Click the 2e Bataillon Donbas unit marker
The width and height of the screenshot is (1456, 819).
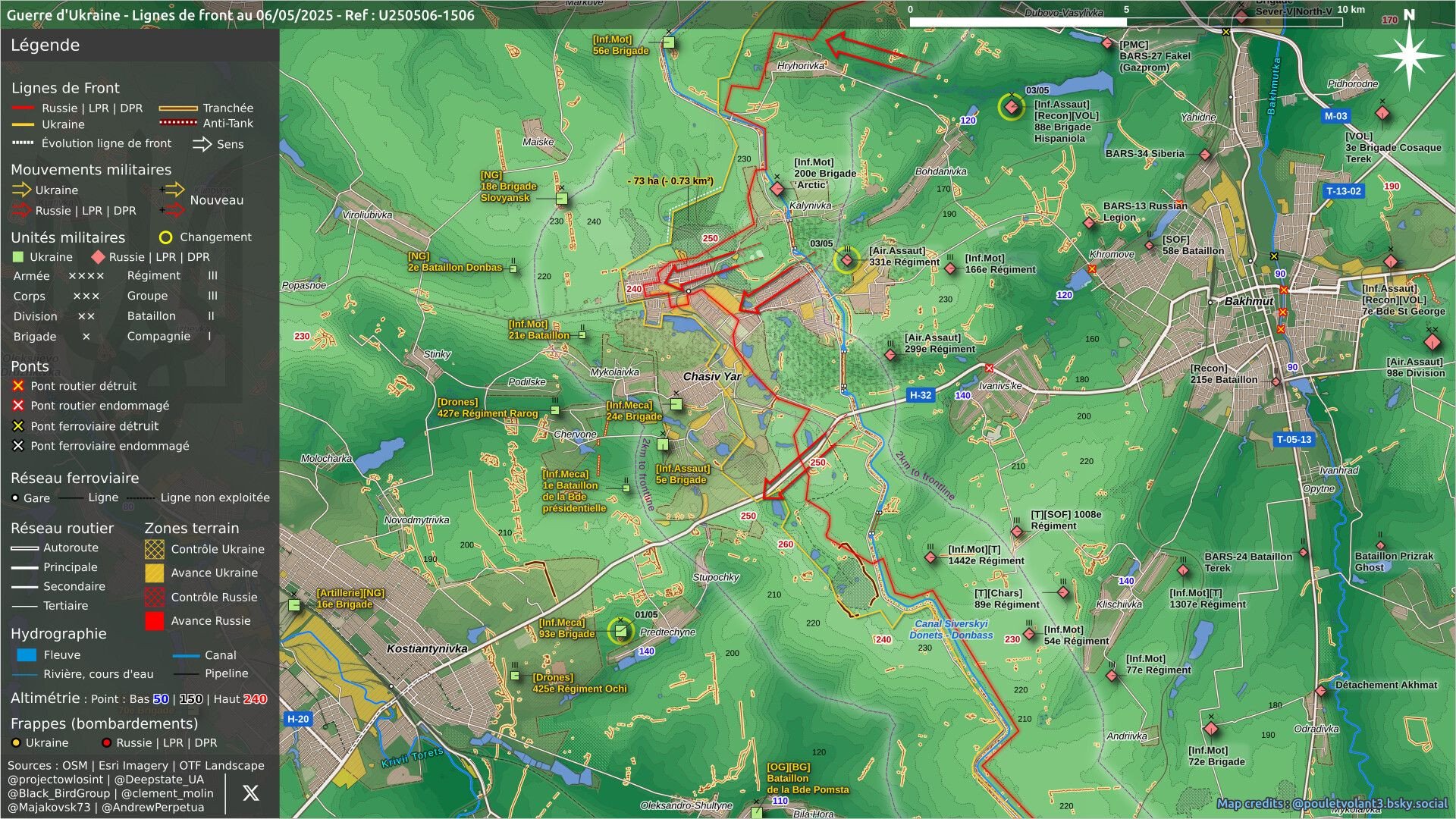pyautogui.click(x=513, y=268)
